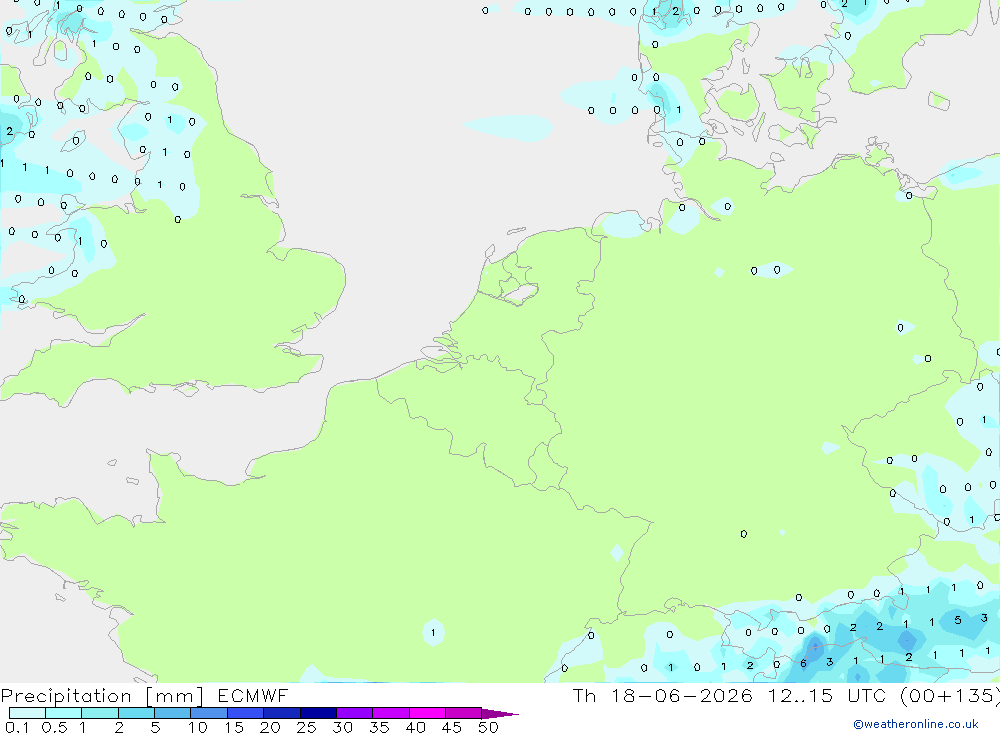Pick the 5–10 mm legend color segment

[x=173, y=713]
